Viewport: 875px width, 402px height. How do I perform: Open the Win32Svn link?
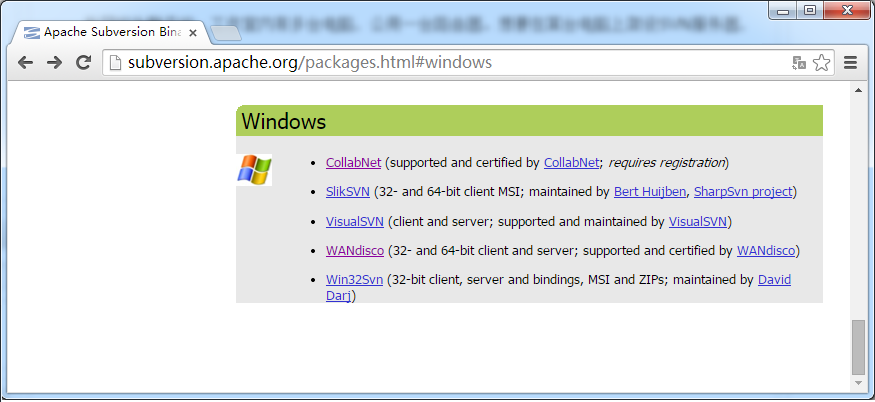click(354, 280)
